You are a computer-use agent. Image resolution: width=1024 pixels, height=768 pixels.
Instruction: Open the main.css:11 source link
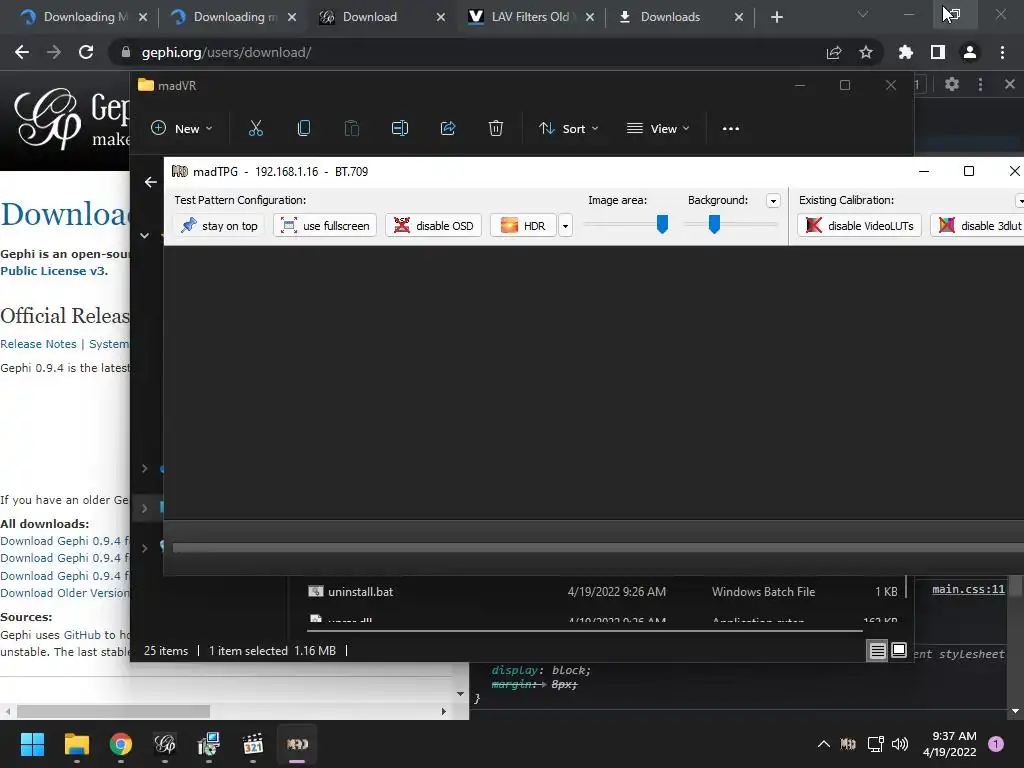tap(968, 589)
